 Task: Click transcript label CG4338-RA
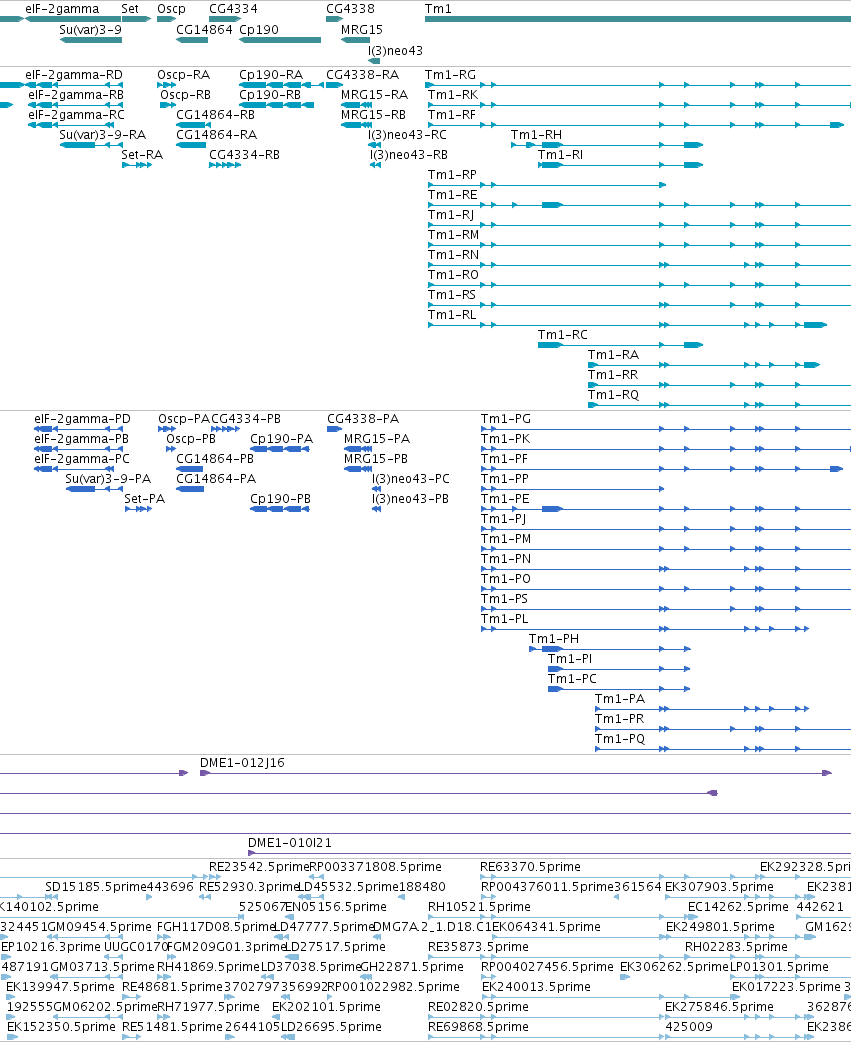[x=363, y=74]
